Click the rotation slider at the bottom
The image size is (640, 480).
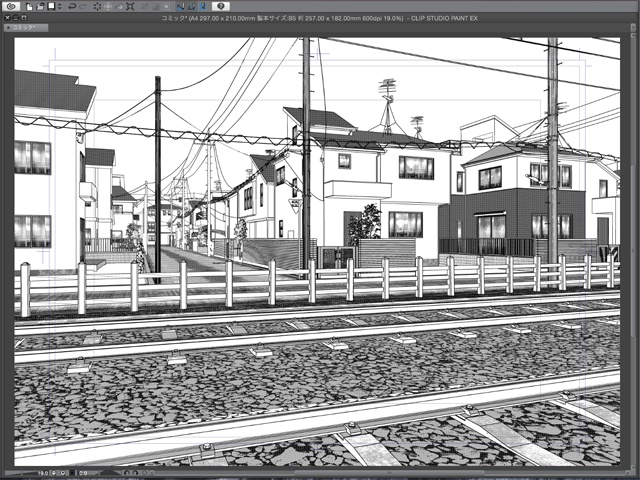coord(110,473)
